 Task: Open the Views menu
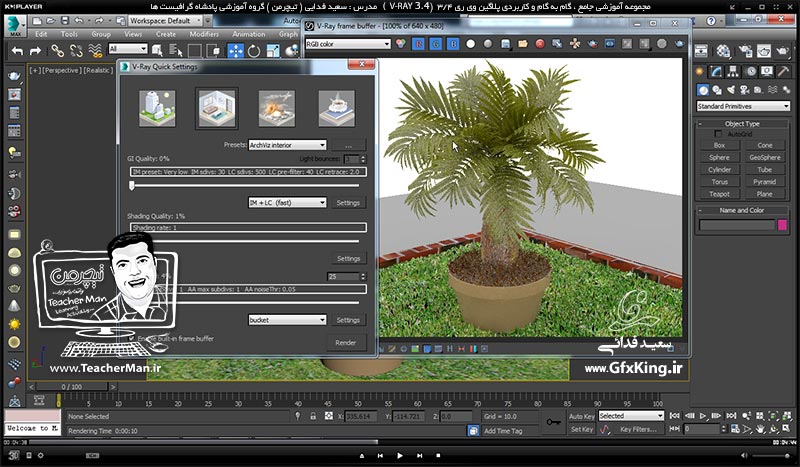pyautogui.click(x=133, y=34)
